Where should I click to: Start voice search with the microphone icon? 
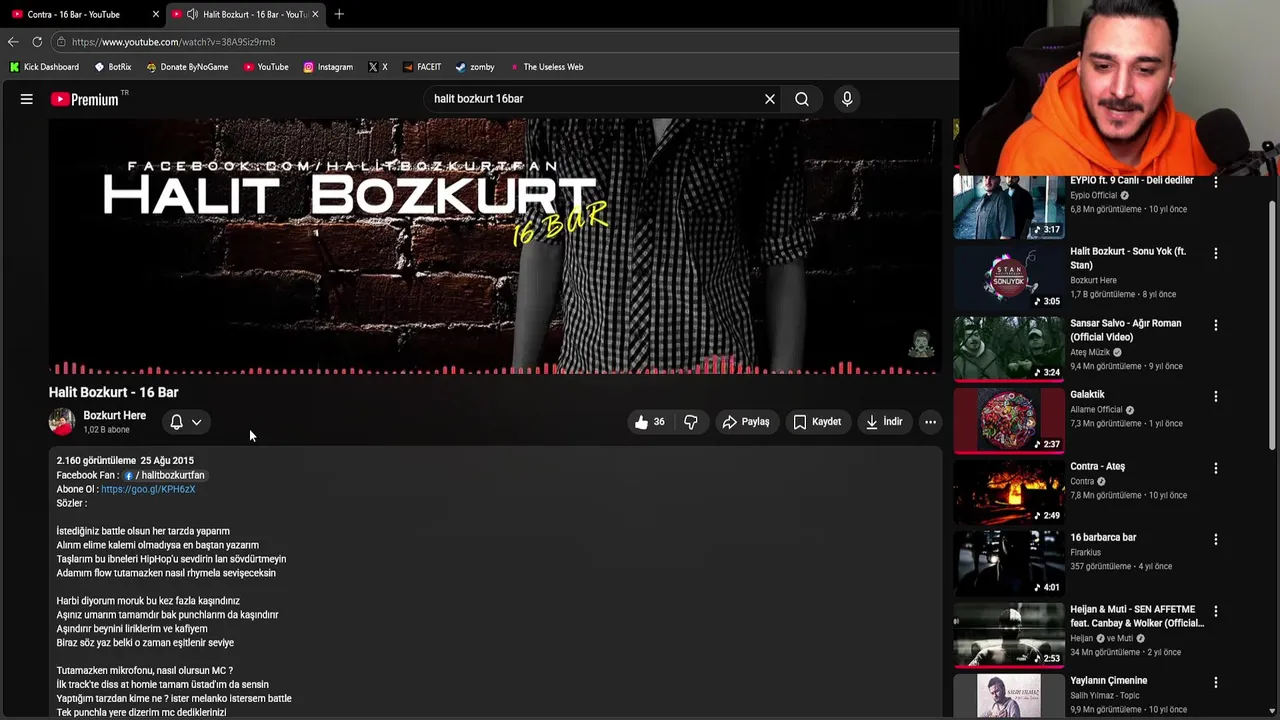(x=847, y=99)
